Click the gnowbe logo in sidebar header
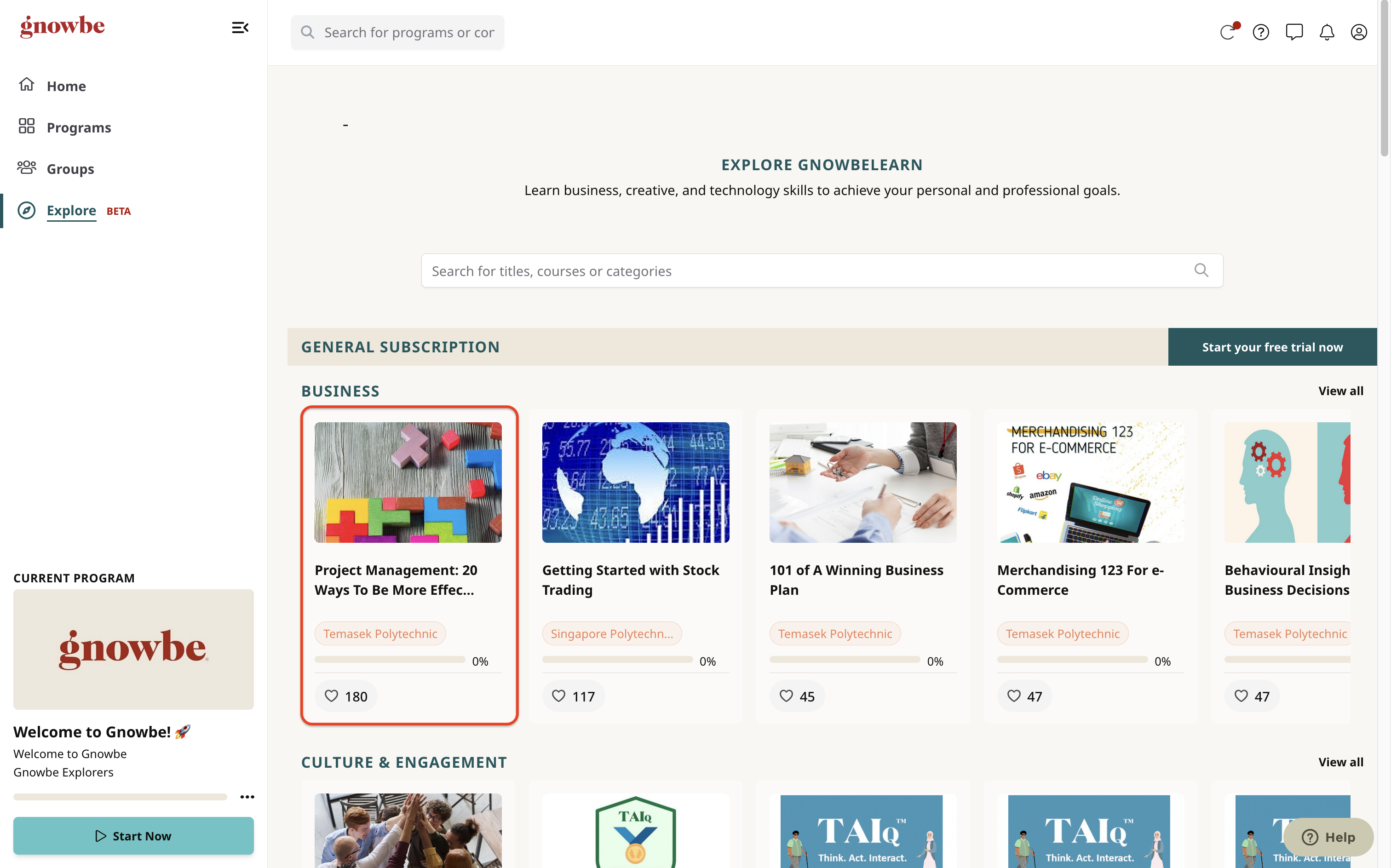The image size is (1391, 868). tap(63, 26)
